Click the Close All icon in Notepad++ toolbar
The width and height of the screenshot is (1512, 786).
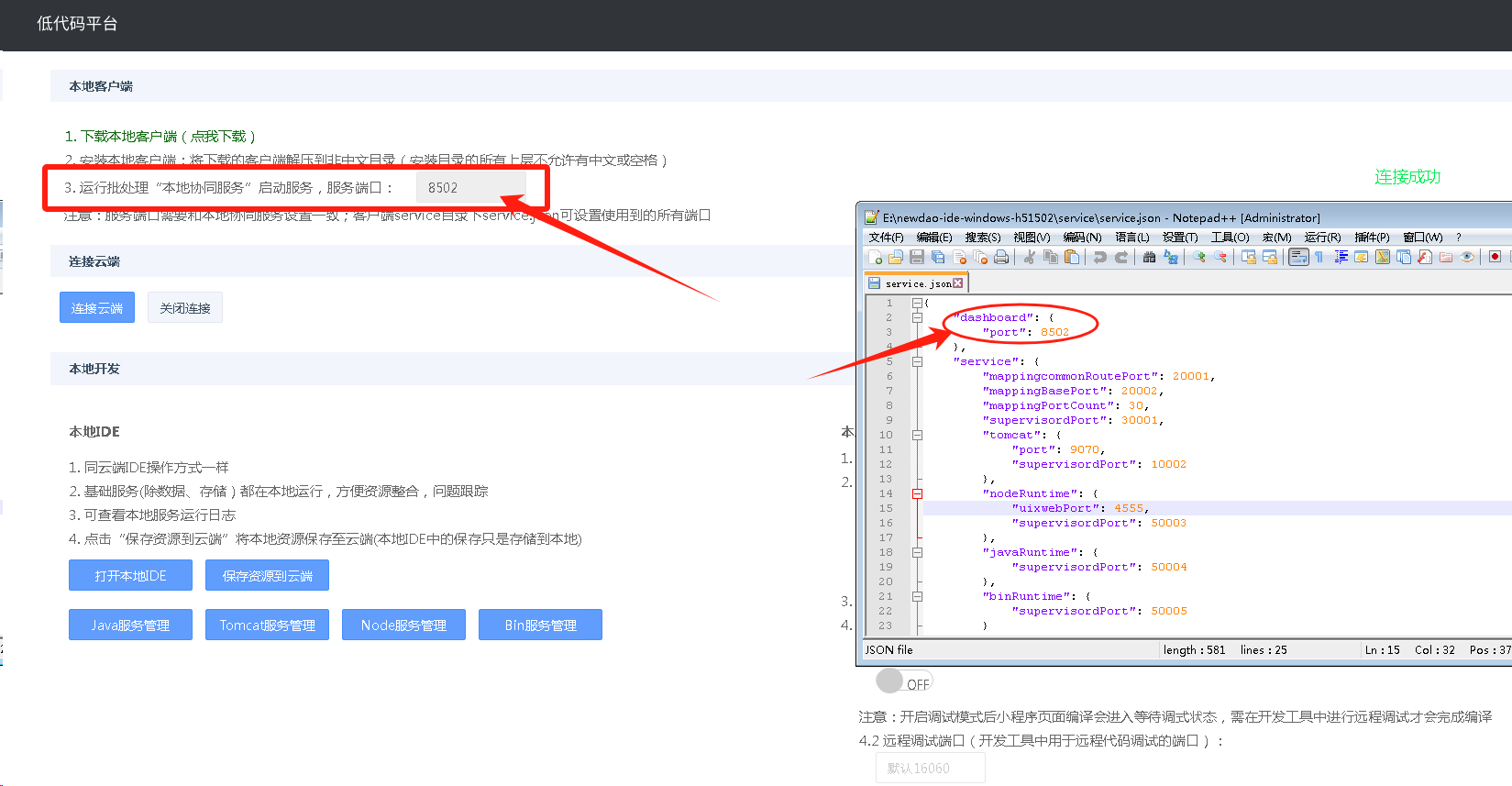click(x=980, y=257)
